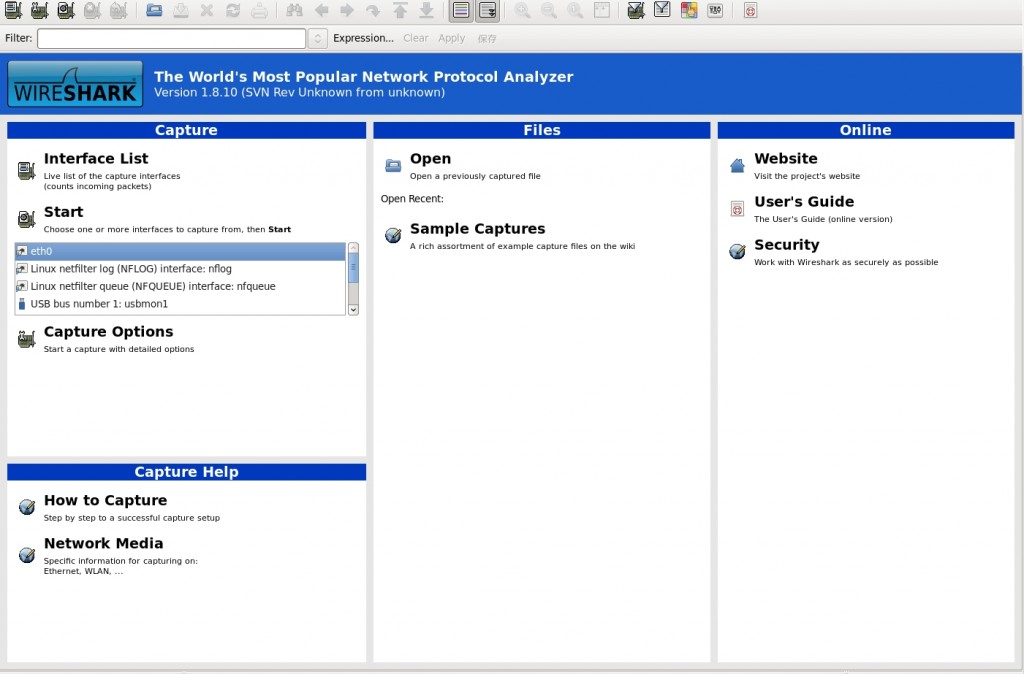
Task: Toggle packet list colorize button
Action: click(x=461, y=10)
